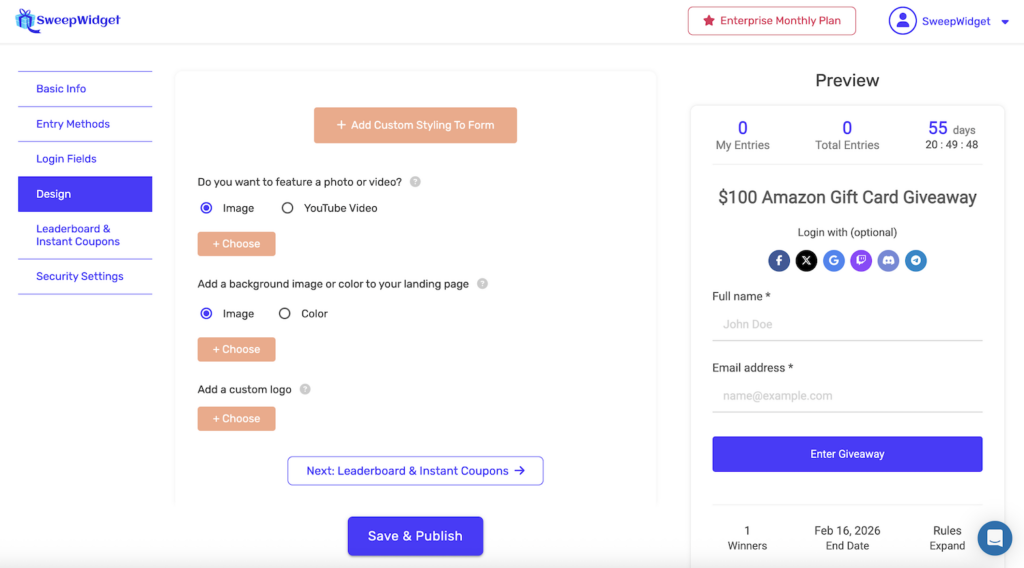
Task: Click the Save & Publish button
Action: [x=415, y=536]
